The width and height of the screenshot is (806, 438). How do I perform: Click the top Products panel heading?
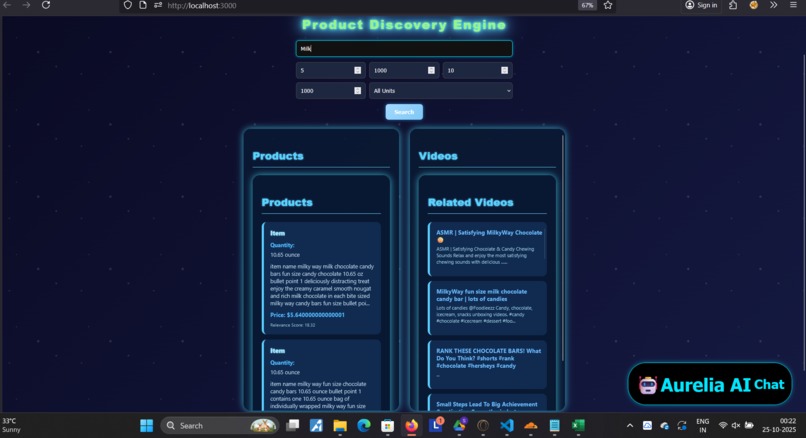tap(278, 156)
